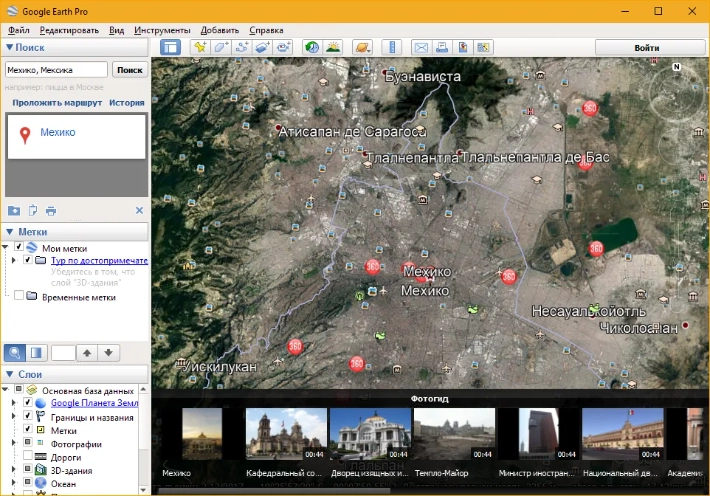Expand the Тур по достопримечательностям folder

click(14, 260)
